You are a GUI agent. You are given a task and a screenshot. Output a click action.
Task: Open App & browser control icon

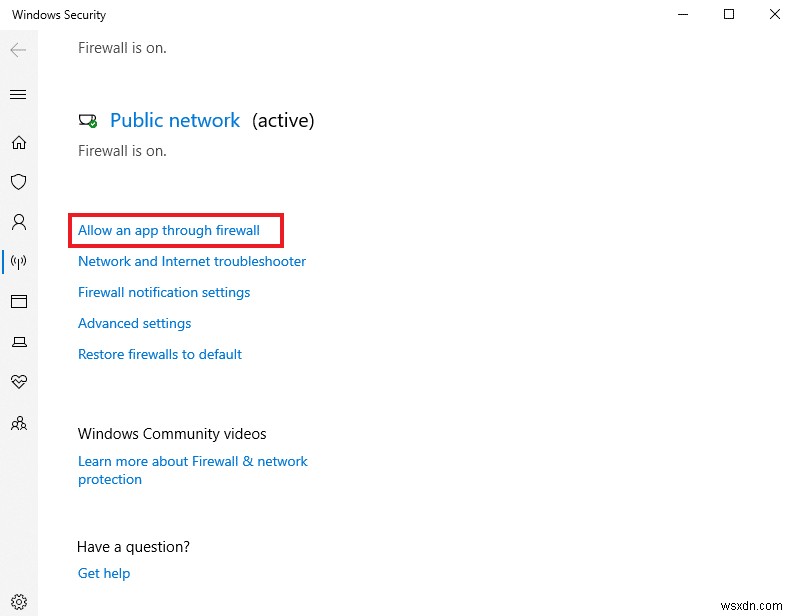tap(18, 301)
